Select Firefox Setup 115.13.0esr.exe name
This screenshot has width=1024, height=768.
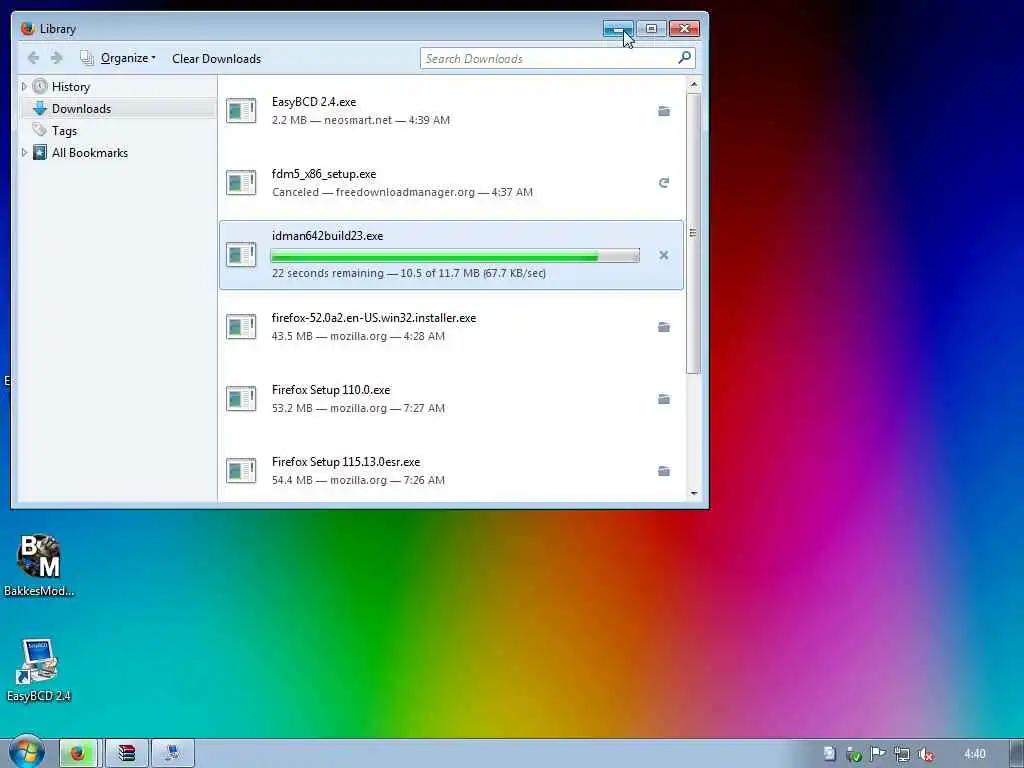345,462
